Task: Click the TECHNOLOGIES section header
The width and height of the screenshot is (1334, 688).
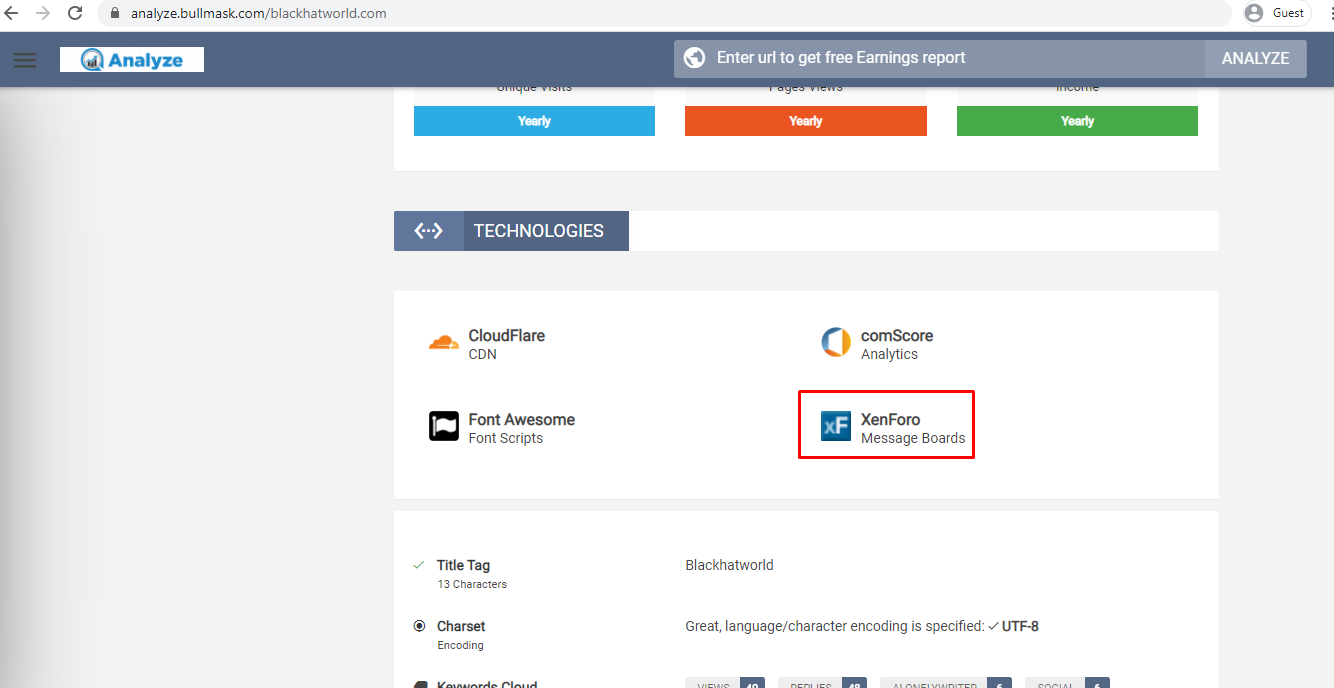Action: 539,231
